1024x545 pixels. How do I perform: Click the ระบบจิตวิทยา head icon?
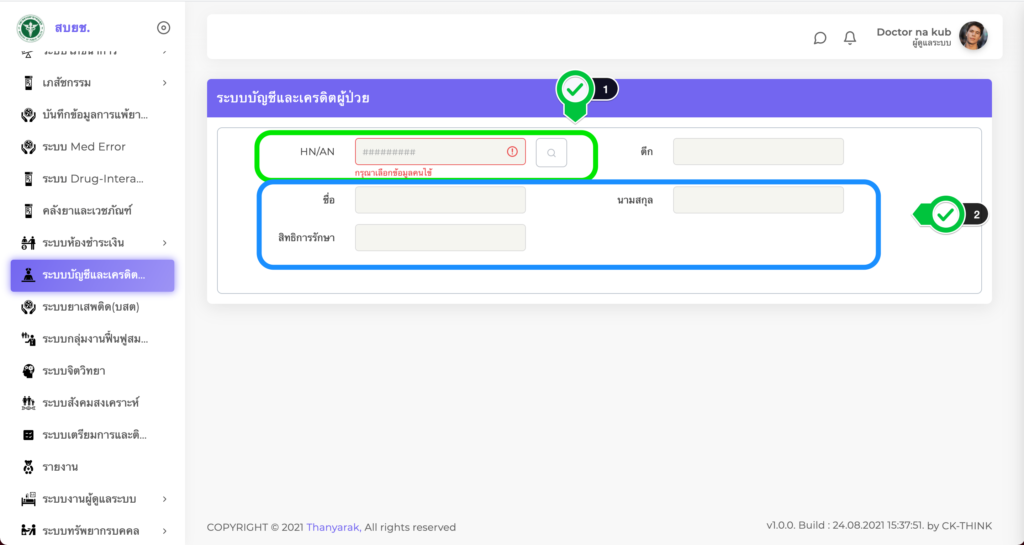28,371
